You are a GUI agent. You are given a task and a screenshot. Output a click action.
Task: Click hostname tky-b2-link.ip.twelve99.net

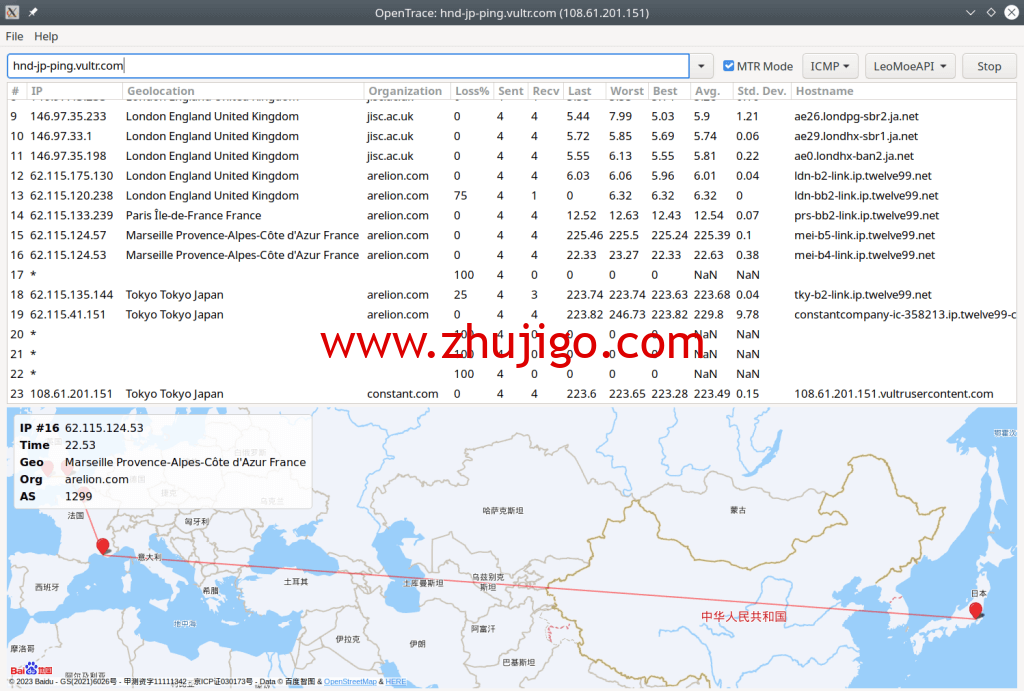point(863,295)
